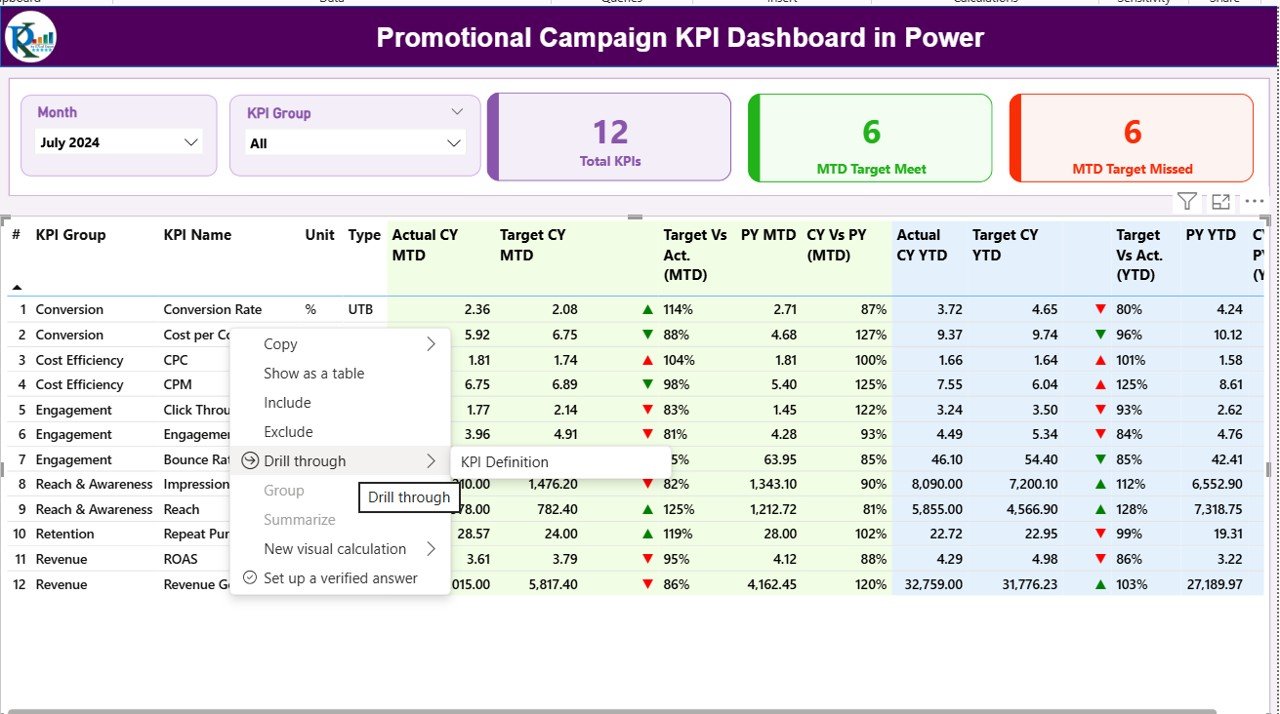
Task: Select the Set up a verified answer checkmark icon
Action: pyautogui.click(x=249, y=578)
